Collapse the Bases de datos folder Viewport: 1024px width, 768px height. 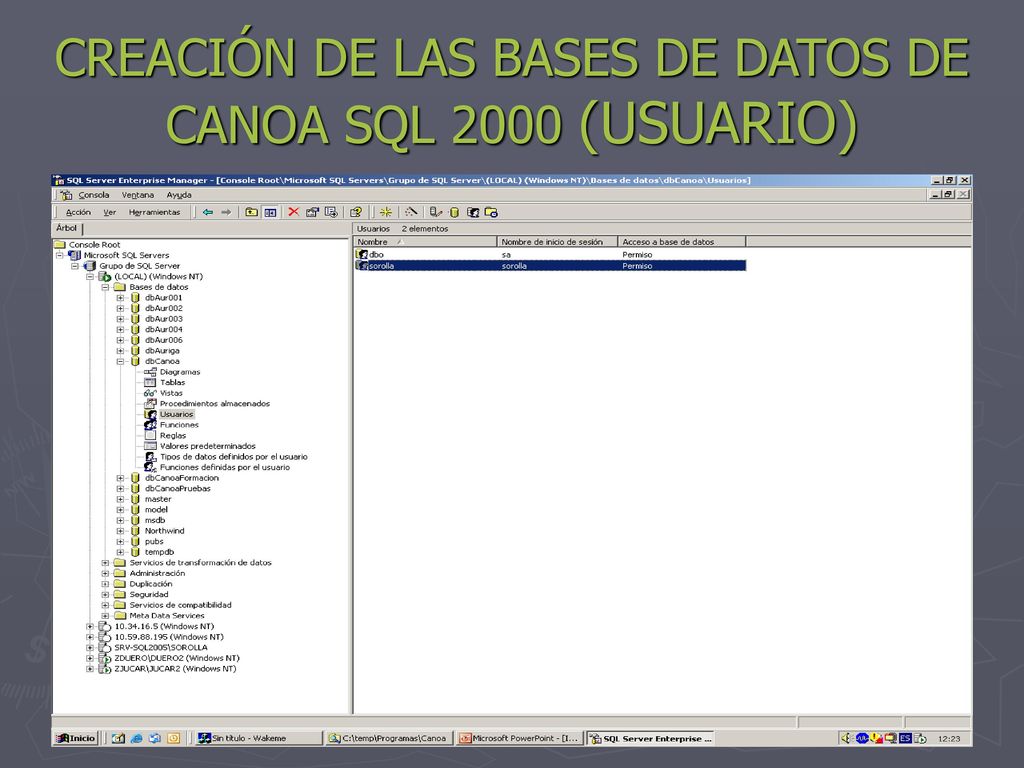tap(105, 287)
